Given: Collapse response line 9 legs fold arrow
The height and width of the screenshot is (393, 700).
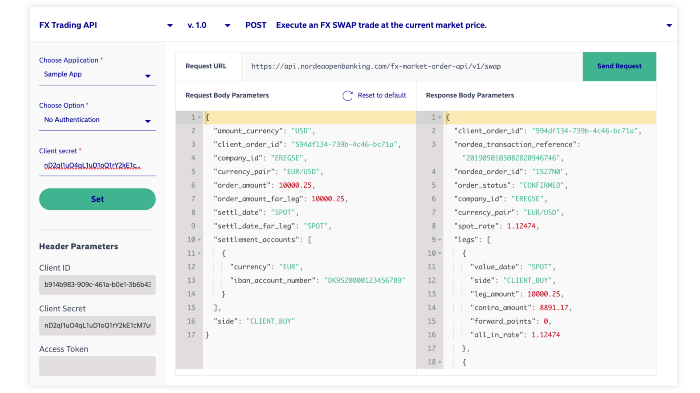Looking at the screenshot, I should 440,240.
